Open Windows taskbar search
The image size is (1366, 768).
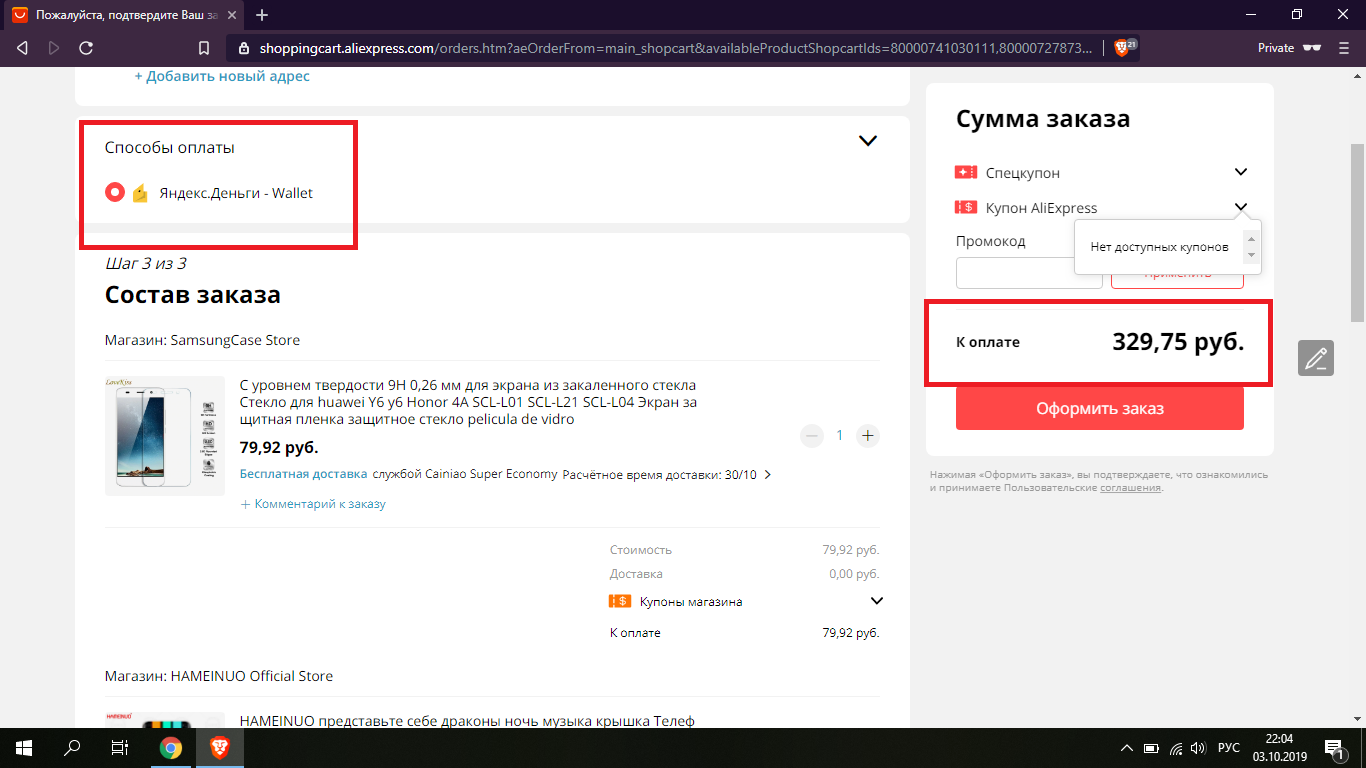tap(72, 747)
